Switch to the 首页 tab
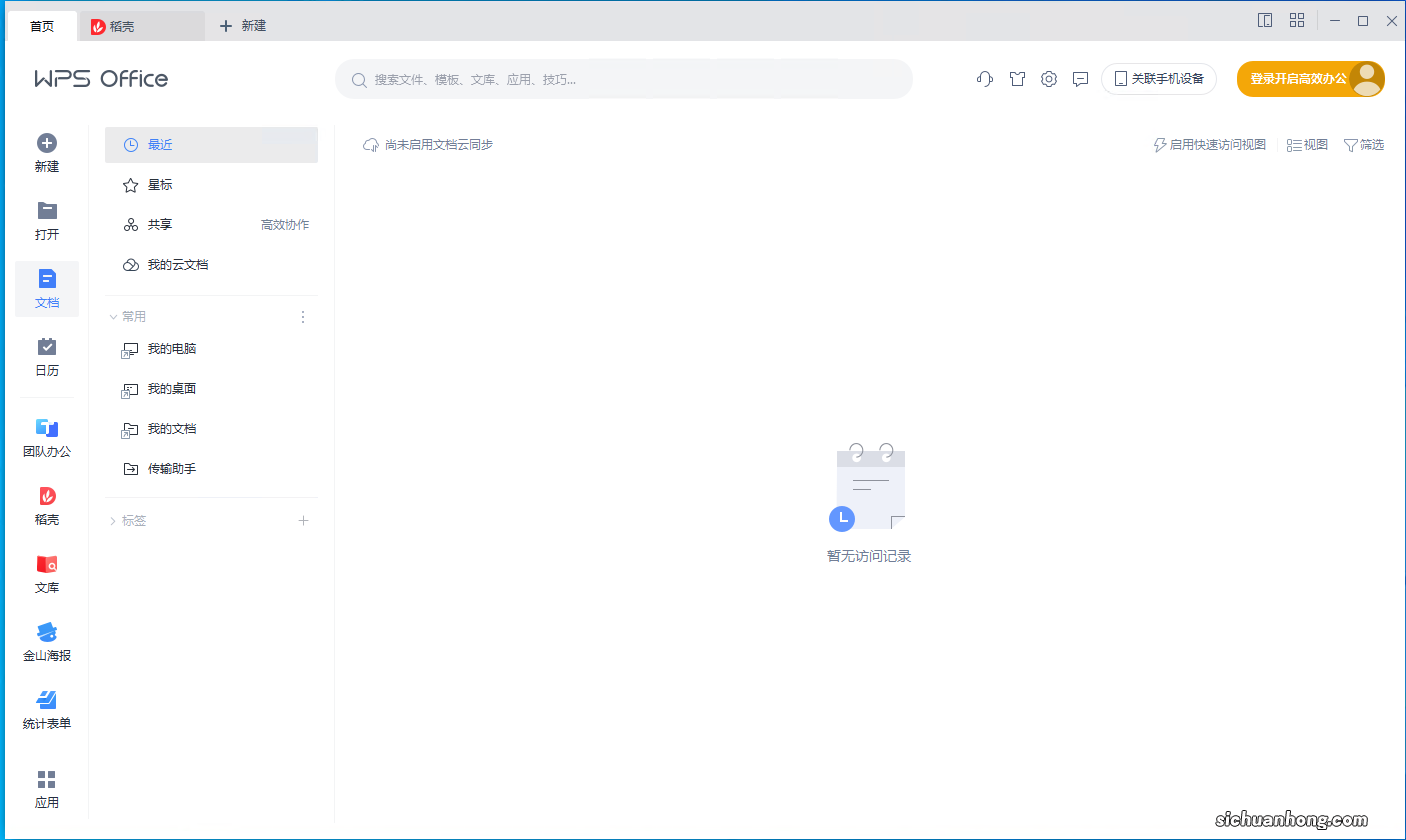Screen dimensions: 1406x840 coord(42,26)
